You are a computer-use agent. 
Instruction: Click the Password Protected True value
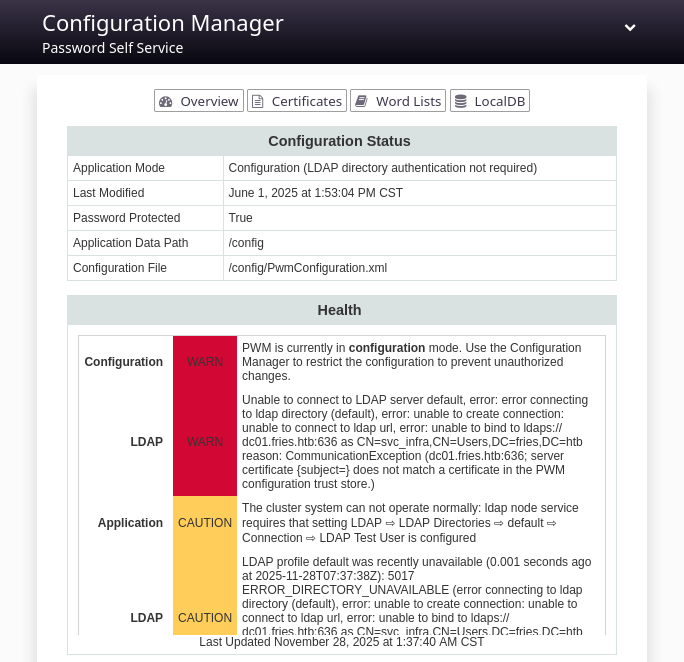pos(240,218)
